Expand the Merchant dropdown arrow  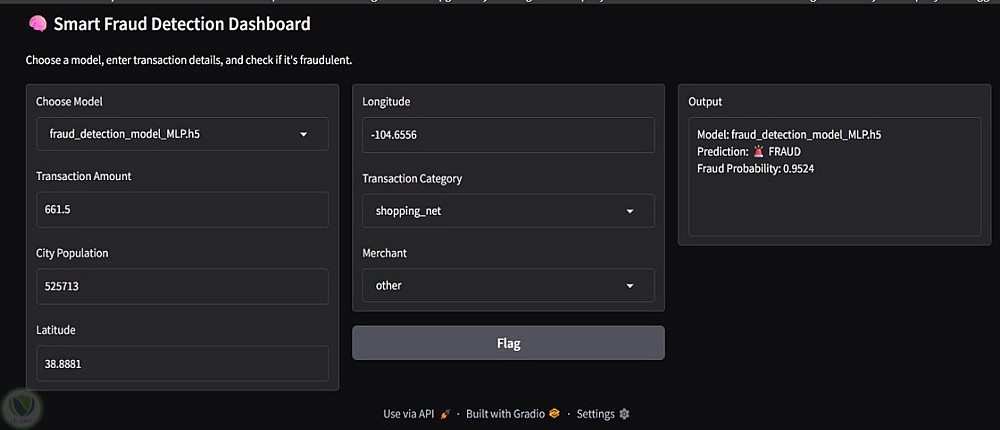coord(630,286)
